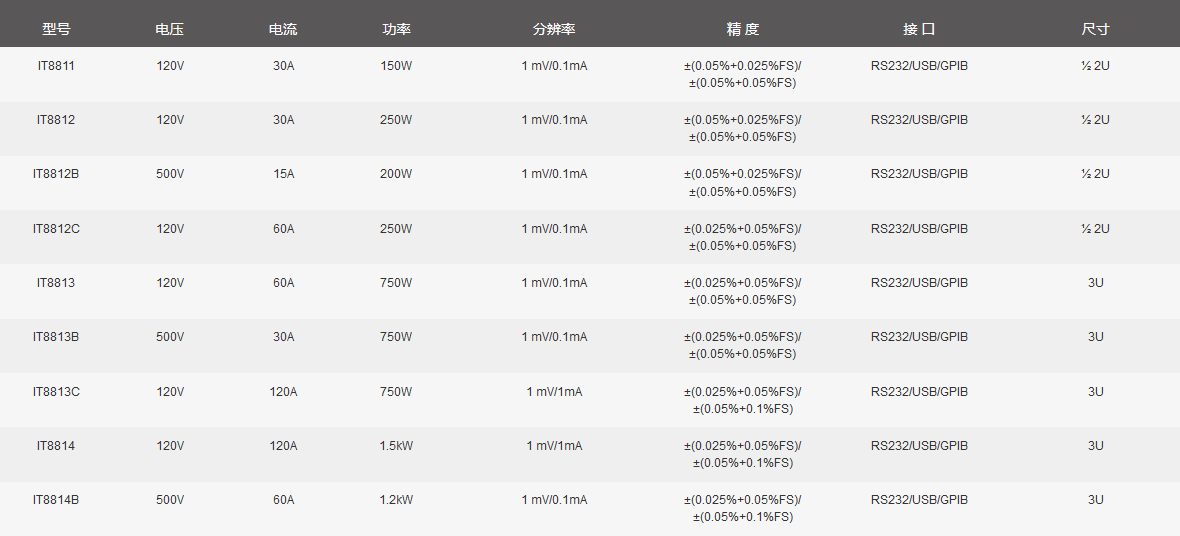
Task: Open the IT8813C model entry
Action: pyautogui.click(x=56, y=391)
